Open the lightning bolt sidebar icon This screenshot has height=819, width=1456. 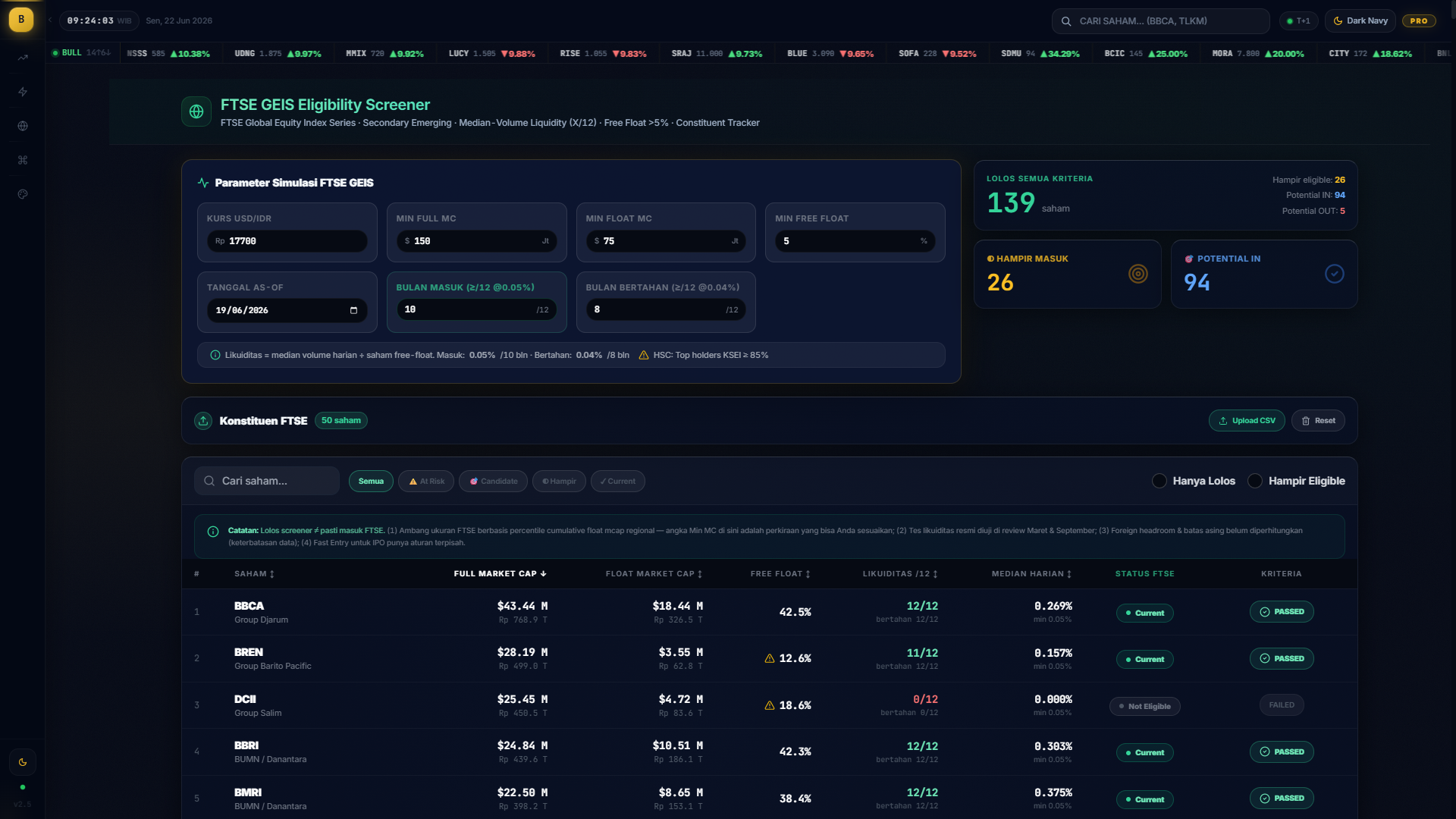(23, 92)
